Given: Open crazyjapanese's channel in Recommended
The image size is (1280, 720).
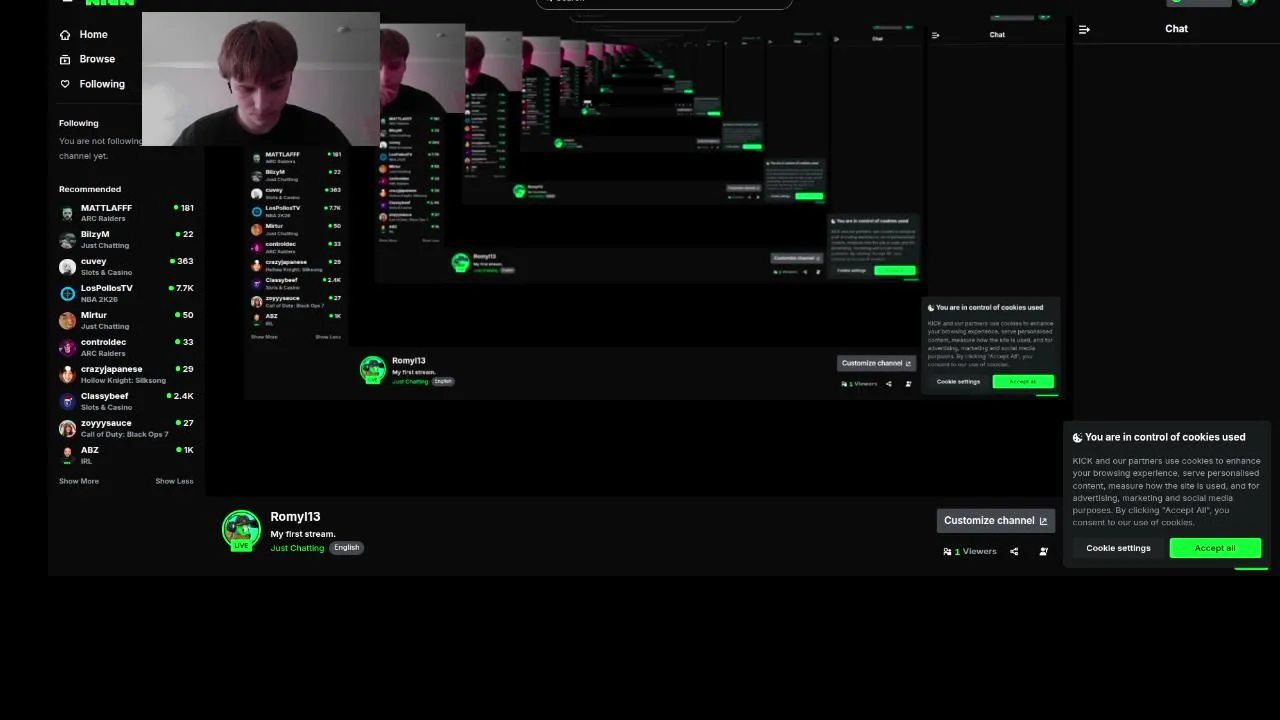Looking at the screenshot, I should tap(126, 374).
